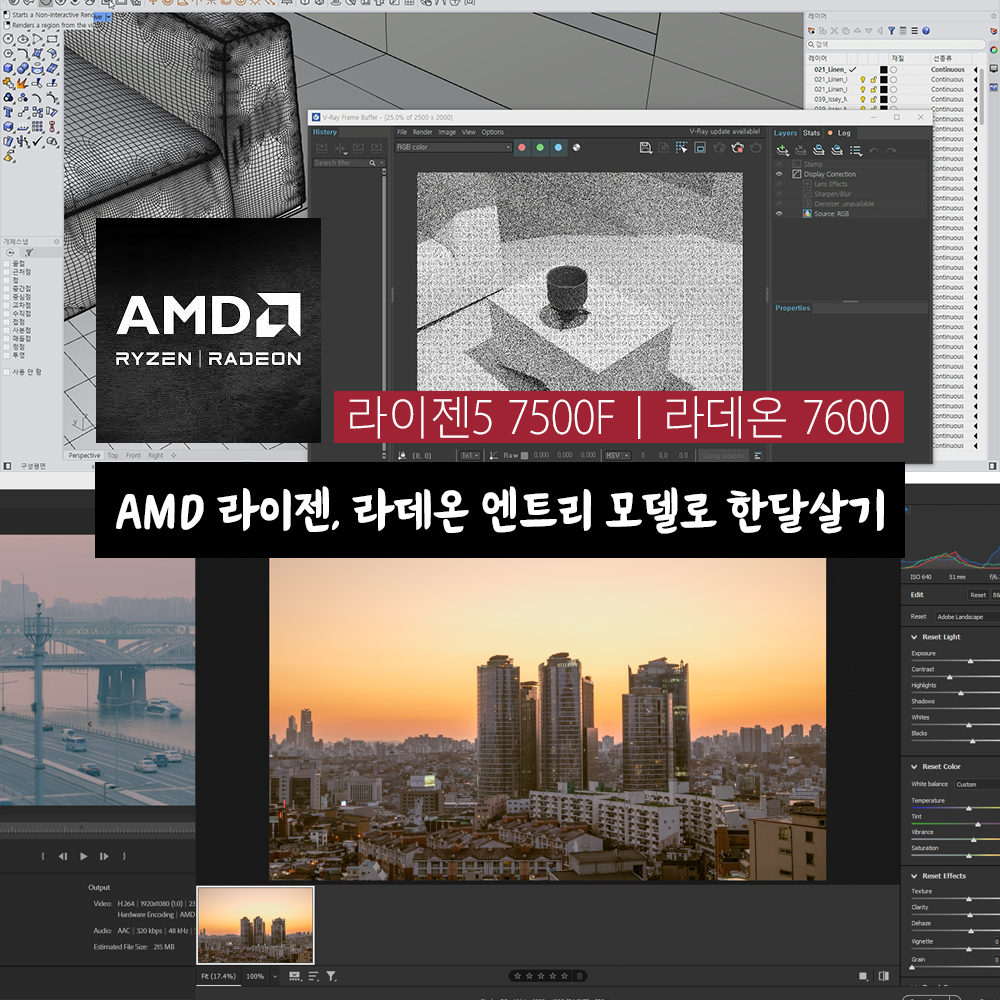The image size is (1000, 1000).
Task: Click the color wheel icon on Rhino right edge
Action: coord(994,49)
